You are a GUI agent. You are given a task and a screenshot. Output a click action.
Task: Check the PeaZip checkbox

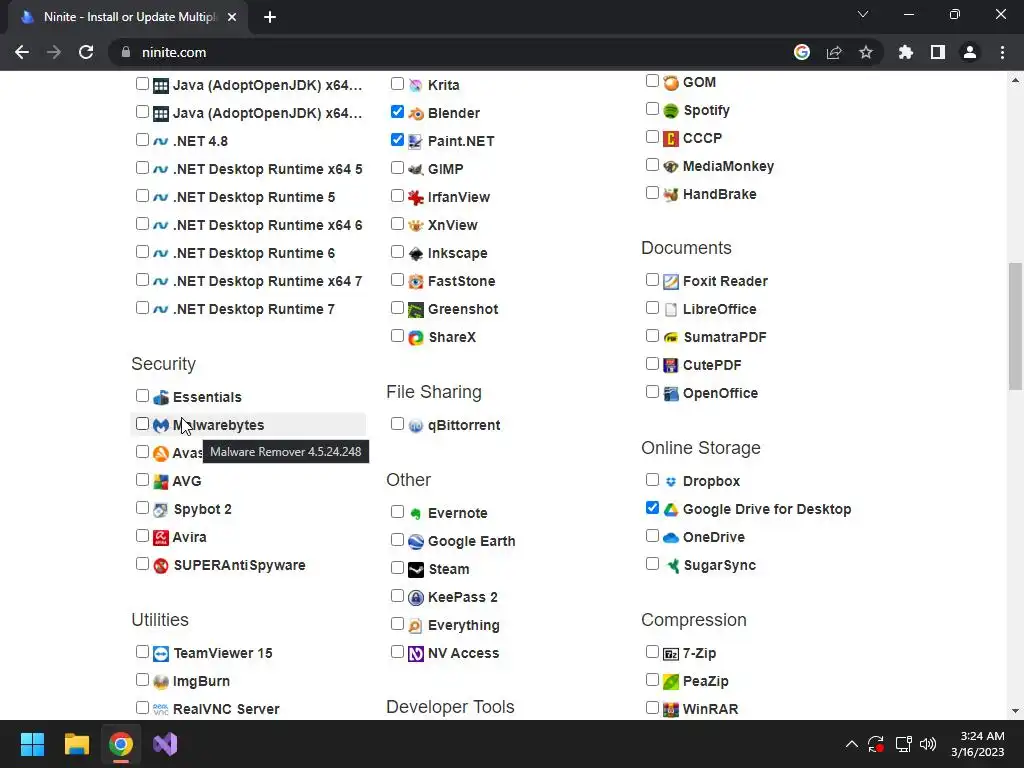coord(652,680)
